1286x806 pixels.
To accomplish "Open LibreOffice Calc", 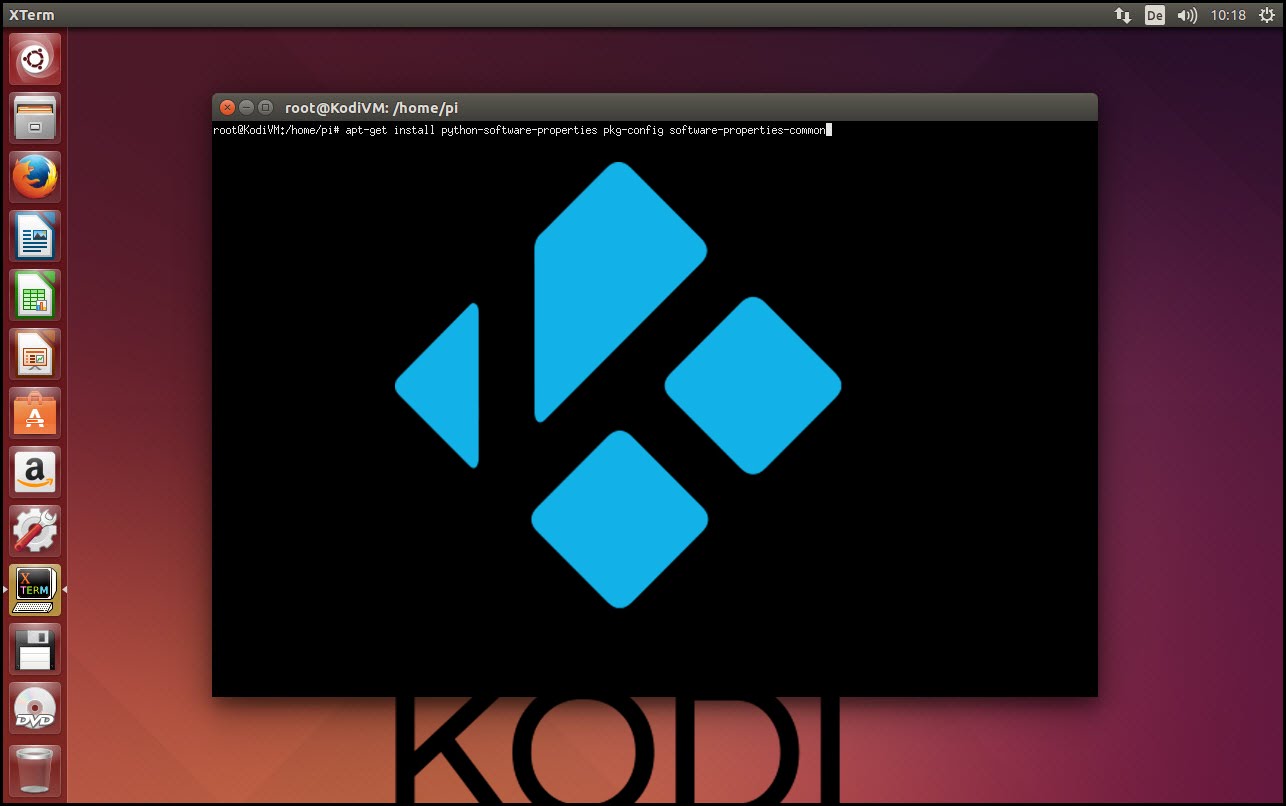I will [34, 295].
